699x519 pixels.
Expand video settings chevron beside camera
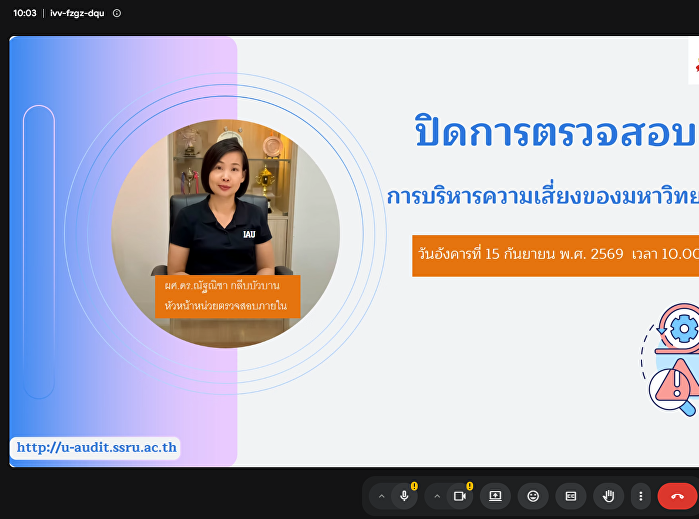(x=437, y=496)
